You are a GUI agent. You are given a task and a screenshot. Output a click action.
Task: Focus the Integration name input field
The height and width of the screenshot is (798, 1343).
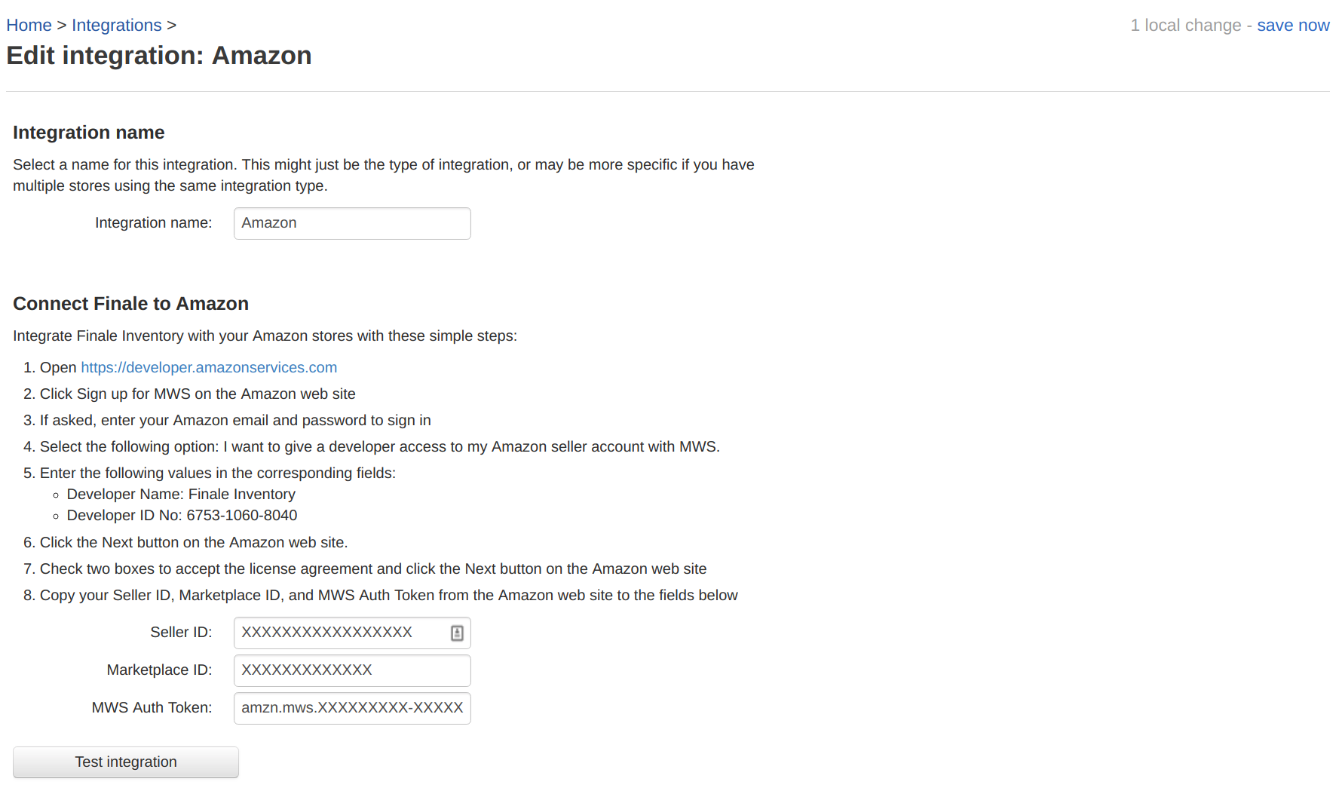click(x=352, y=223)
